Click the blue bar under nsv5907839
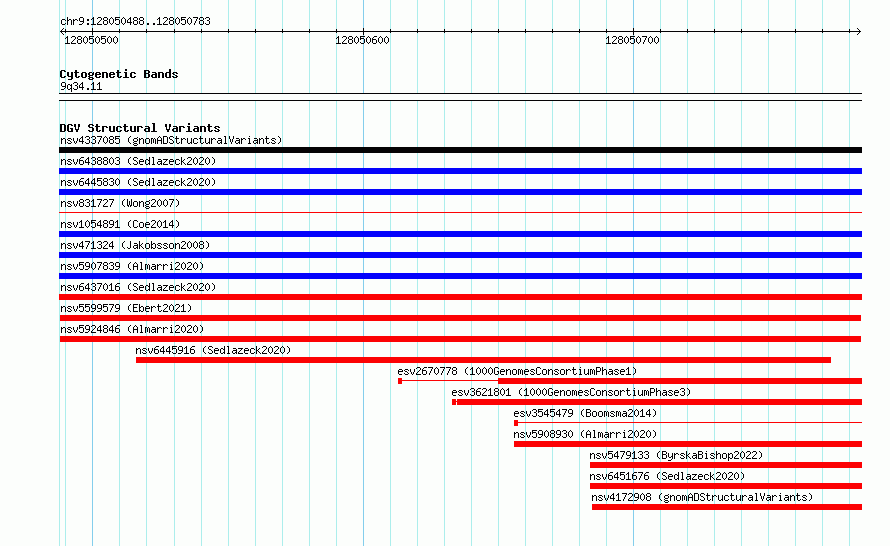The image size is (890, 546). point(460,276)
